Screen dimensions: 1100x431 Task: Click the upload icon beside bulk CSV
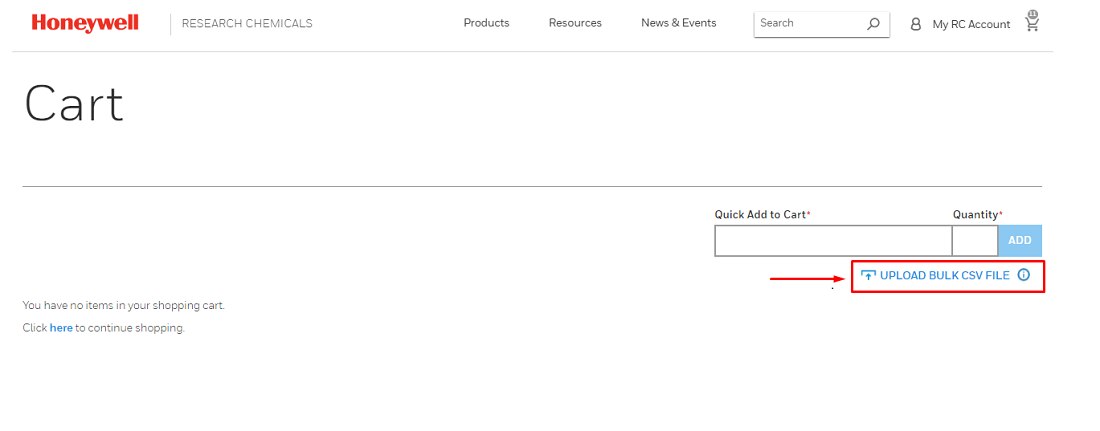[868, 275]
